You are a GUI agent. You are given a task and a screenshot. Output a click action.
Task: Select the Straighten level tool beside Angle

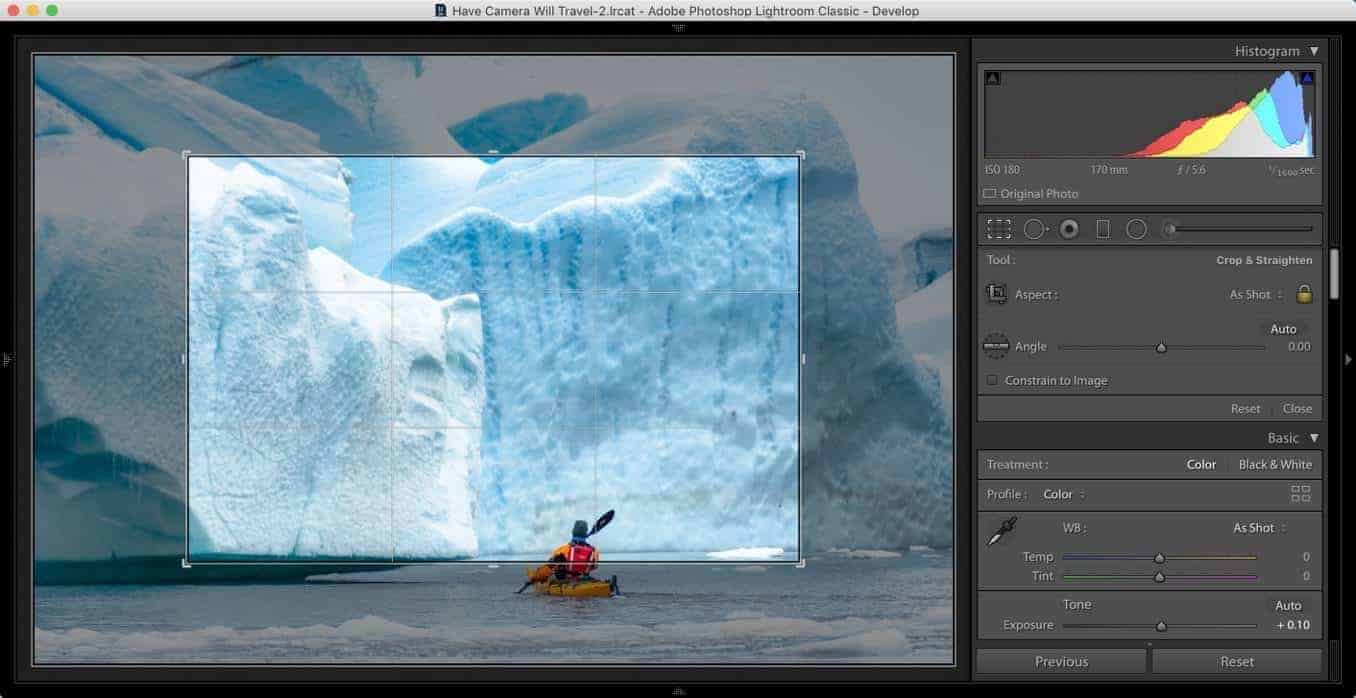[x=996, y=346]
